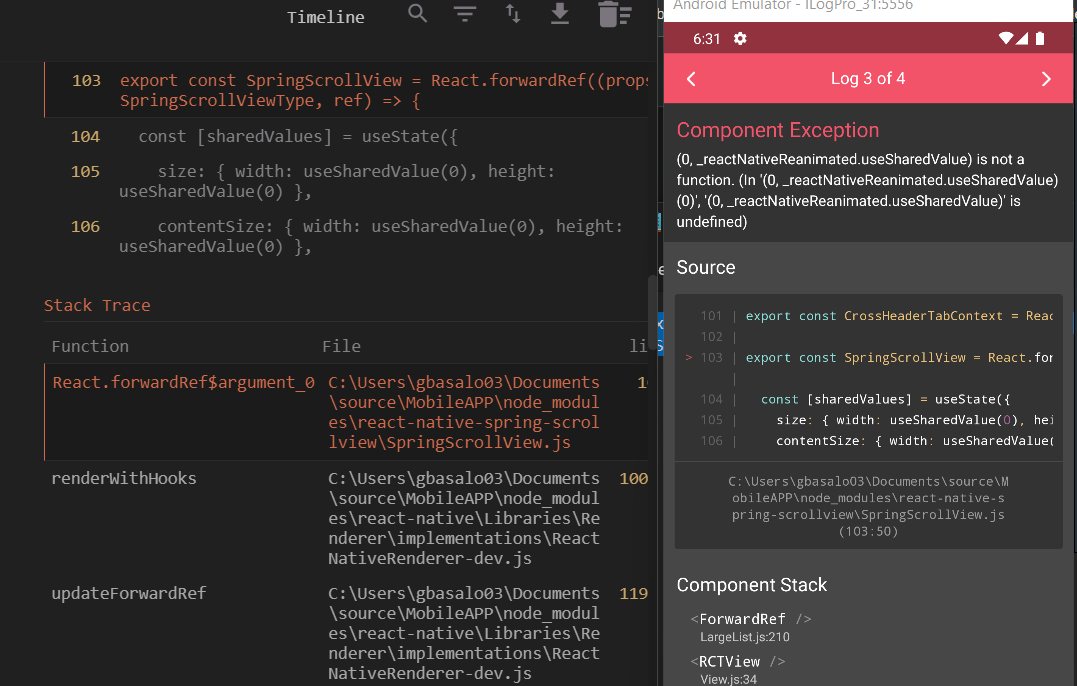Open the filter icon next to search
The height and width of the screenshot is (686, 1077).
(x=465, y=15)
